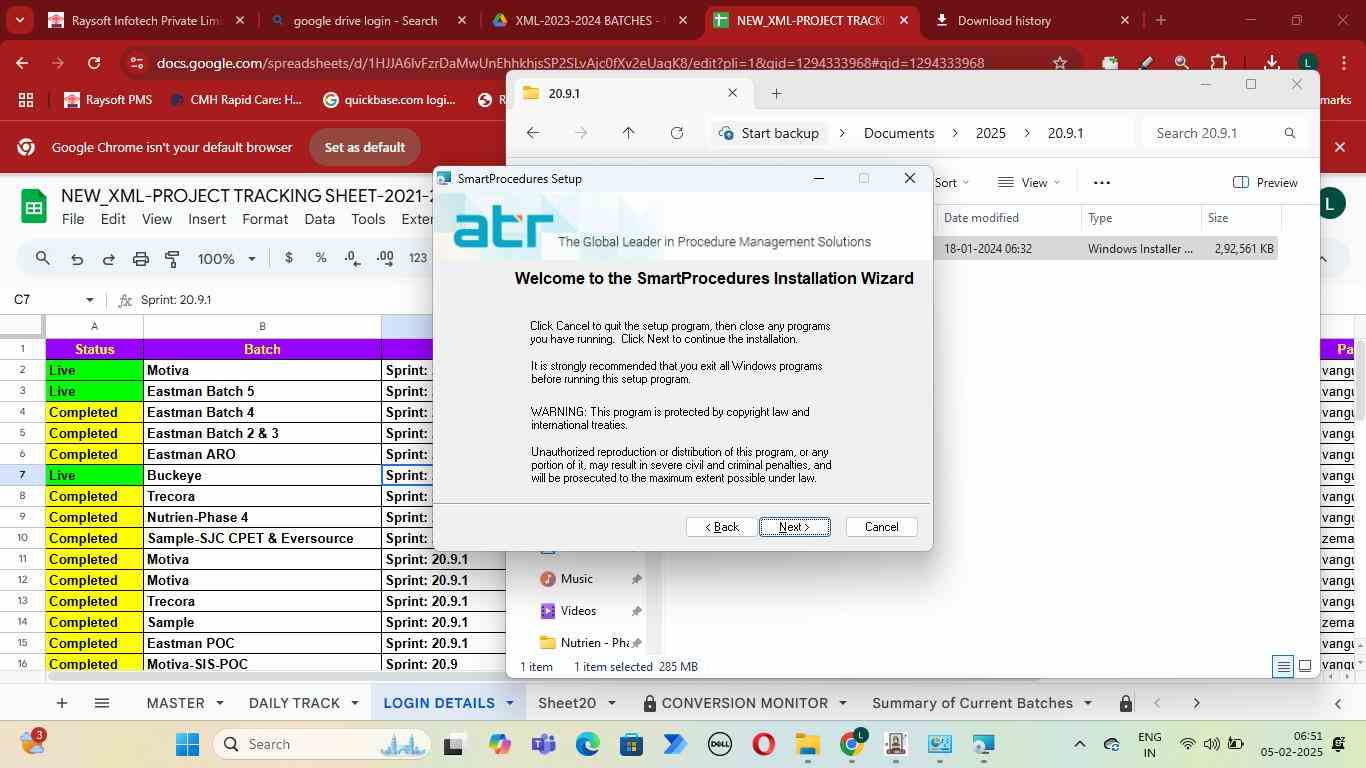Open Chrome Downloads toolbar icon

[1271, 63]
